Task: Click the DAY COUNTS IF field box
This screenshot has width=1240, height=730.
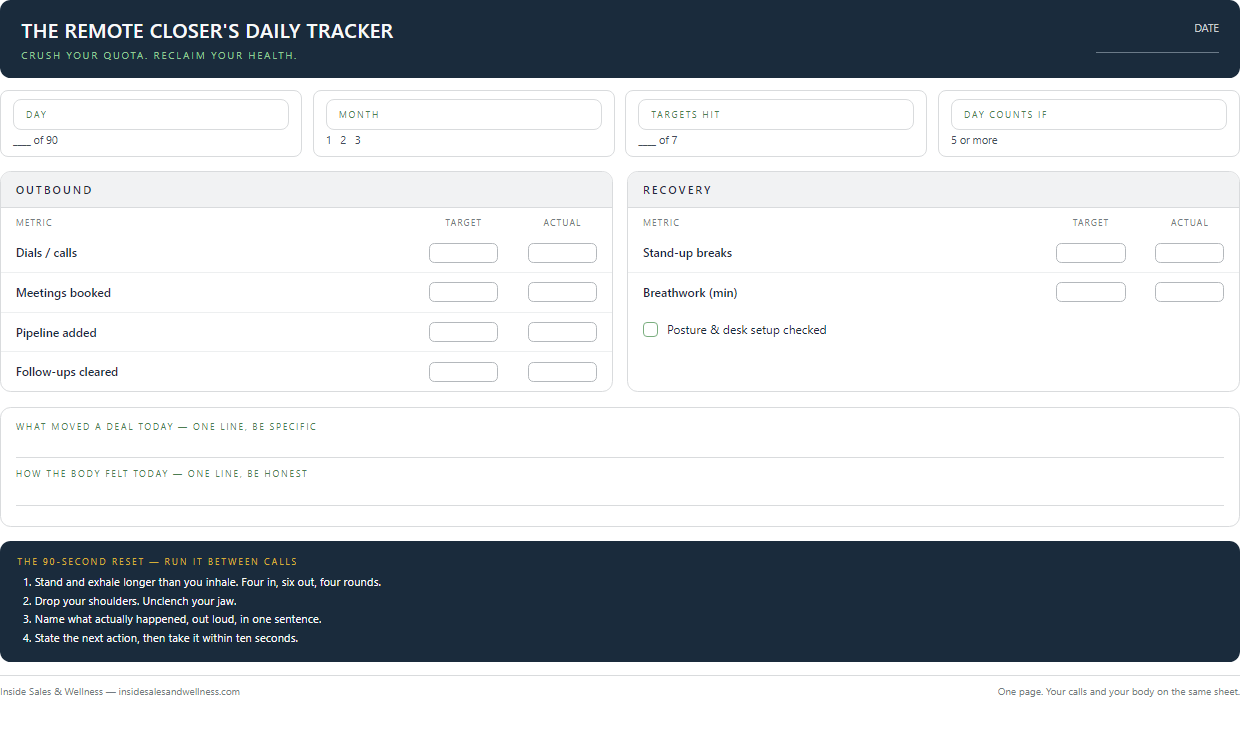Action: 1089,114
